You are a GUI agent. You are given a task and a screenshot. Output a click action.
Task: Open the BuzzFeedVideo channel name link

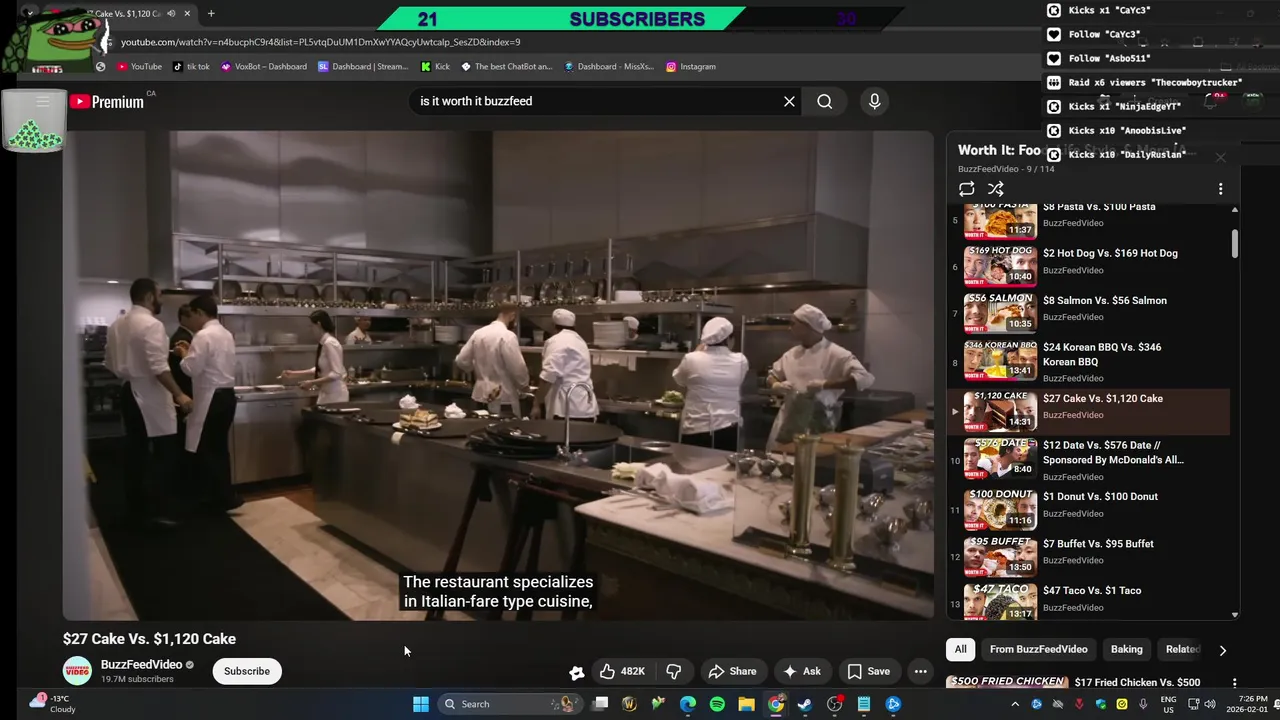[141, 664]
